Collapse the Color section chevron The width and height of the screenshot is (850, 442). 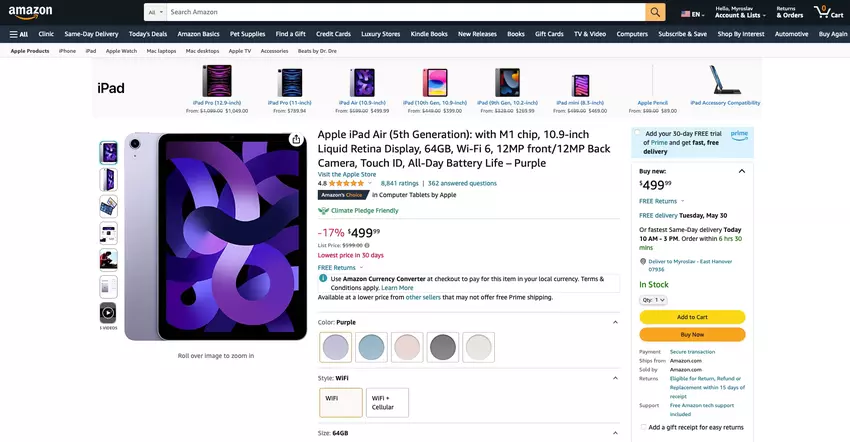pyautogui.click(x=615, y=322)
